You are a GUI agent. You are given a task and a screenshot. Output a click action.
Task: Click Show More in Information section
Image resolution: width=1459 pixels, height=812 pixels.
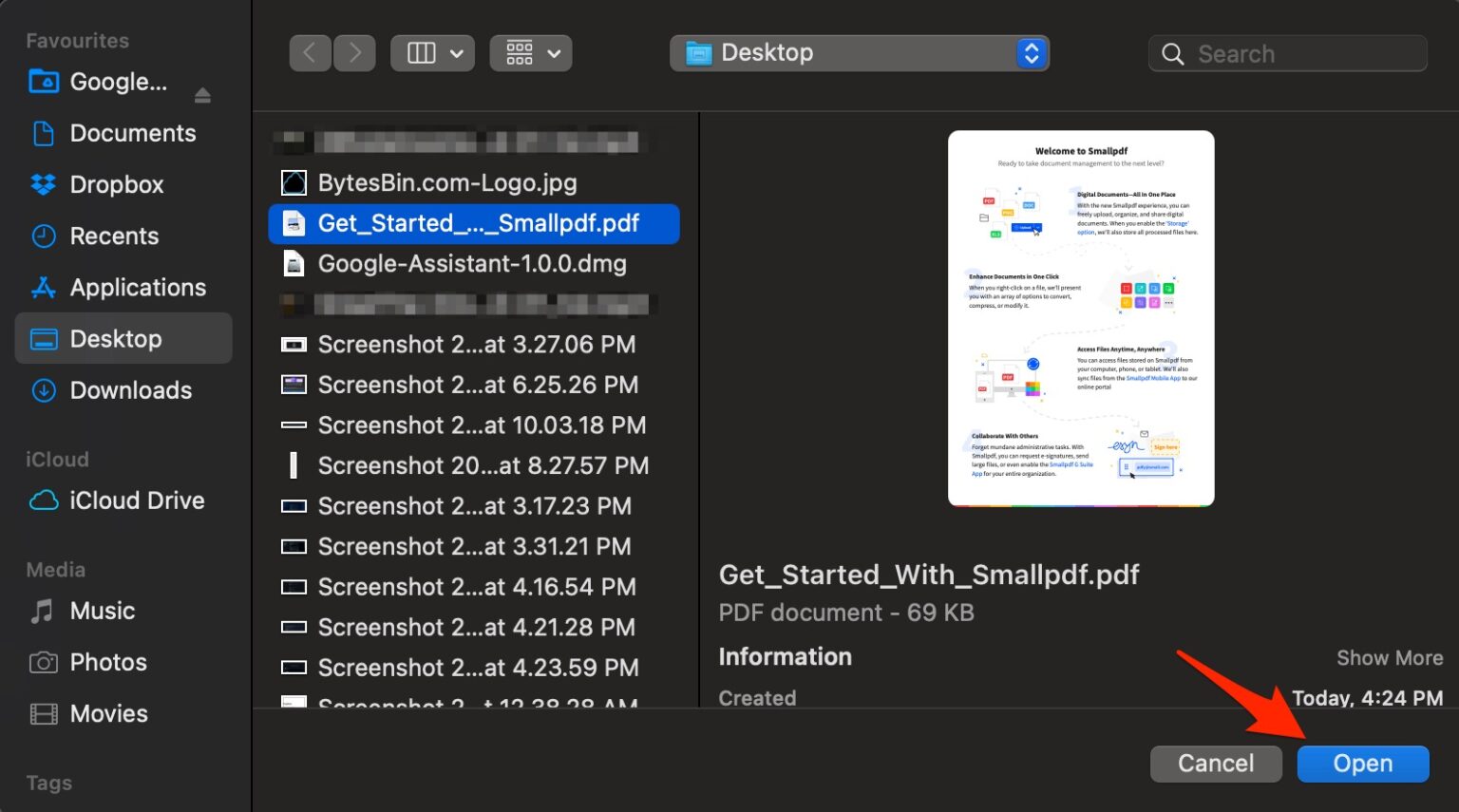click(1390, 658)
